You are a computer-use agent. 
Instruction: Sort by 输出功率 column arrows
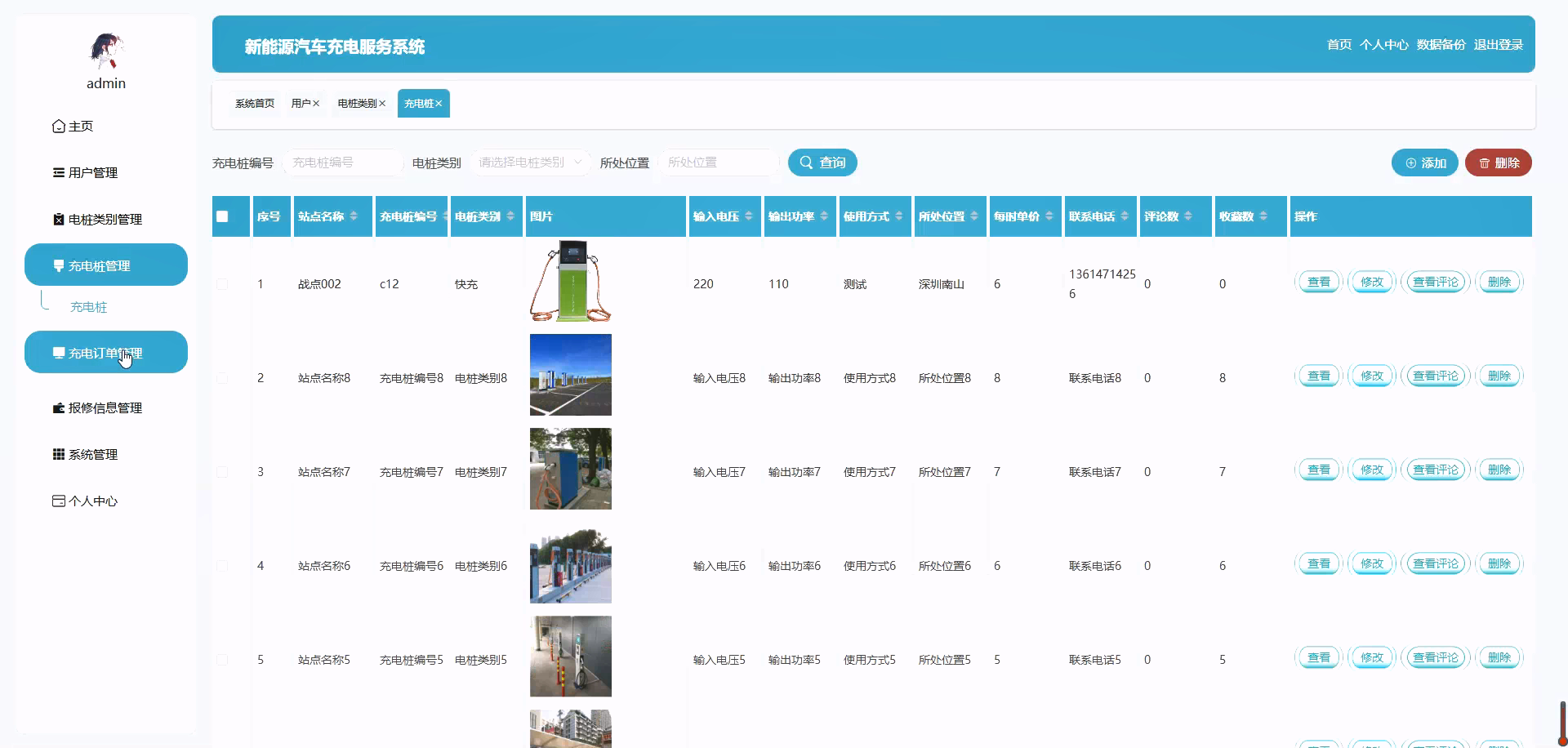[x=824, y=216]
